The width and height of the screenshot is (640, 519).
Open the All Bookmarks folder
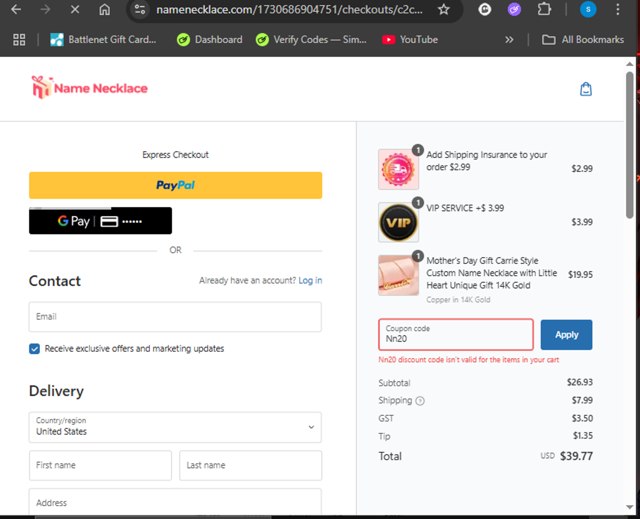(582, 40)
